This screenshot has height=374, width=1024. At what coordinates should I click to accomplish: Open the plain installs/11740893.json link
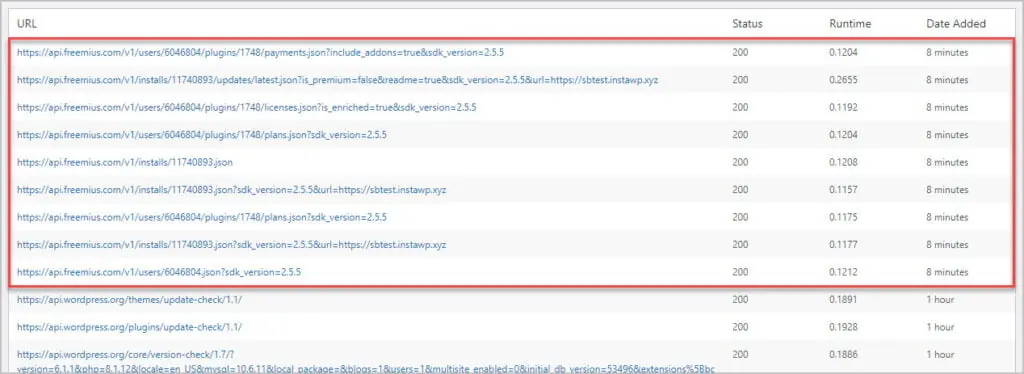(x=125, y=162)
